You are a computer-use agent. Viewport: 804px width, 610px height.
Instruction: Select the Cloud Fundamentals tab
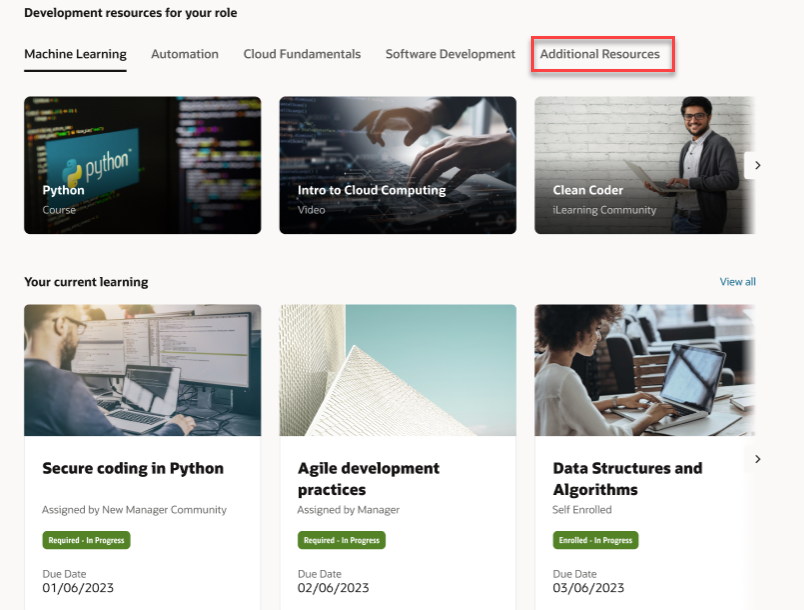[302, 54]
